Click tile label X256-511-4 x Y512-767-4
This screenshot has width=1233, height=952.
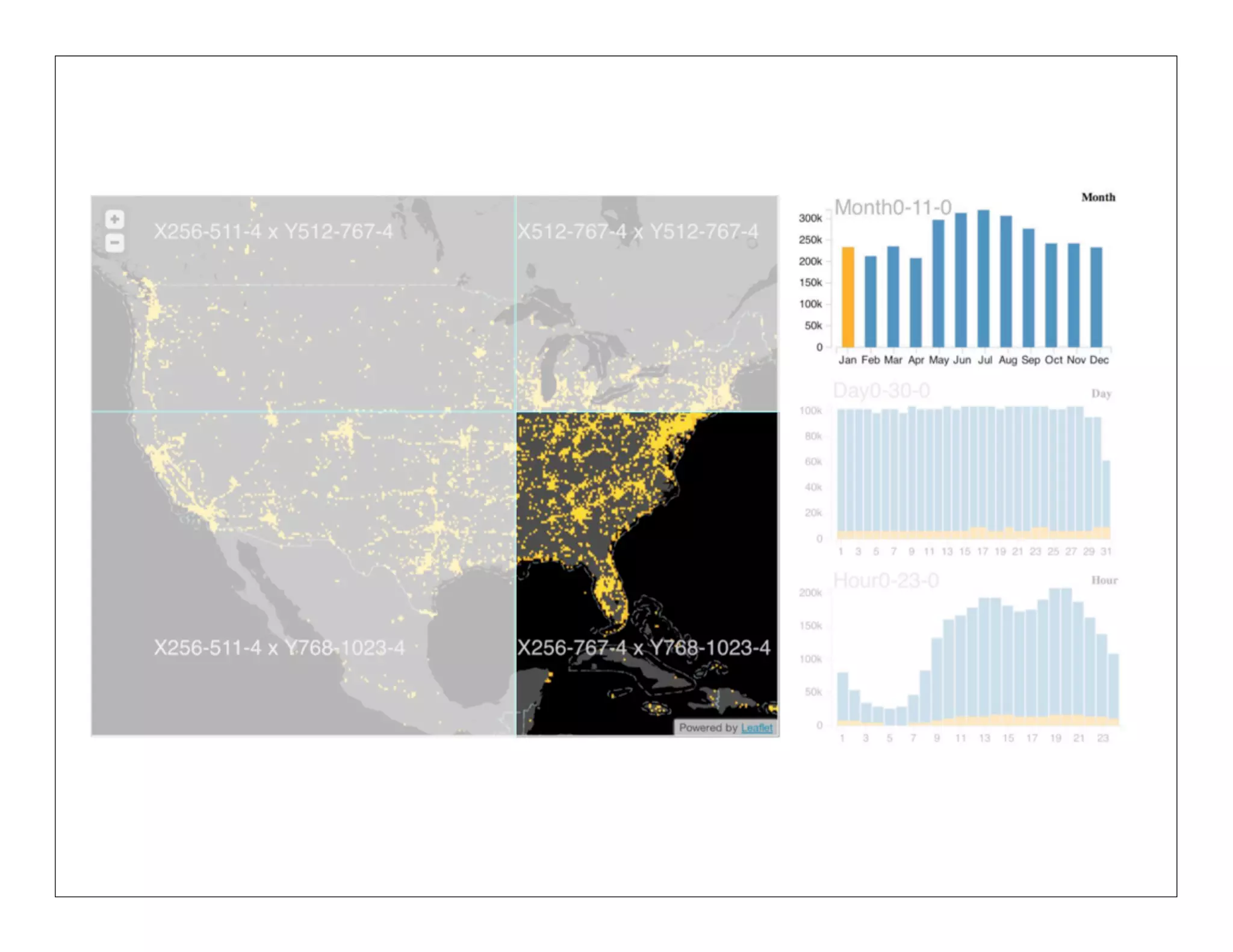pos(273,232)
